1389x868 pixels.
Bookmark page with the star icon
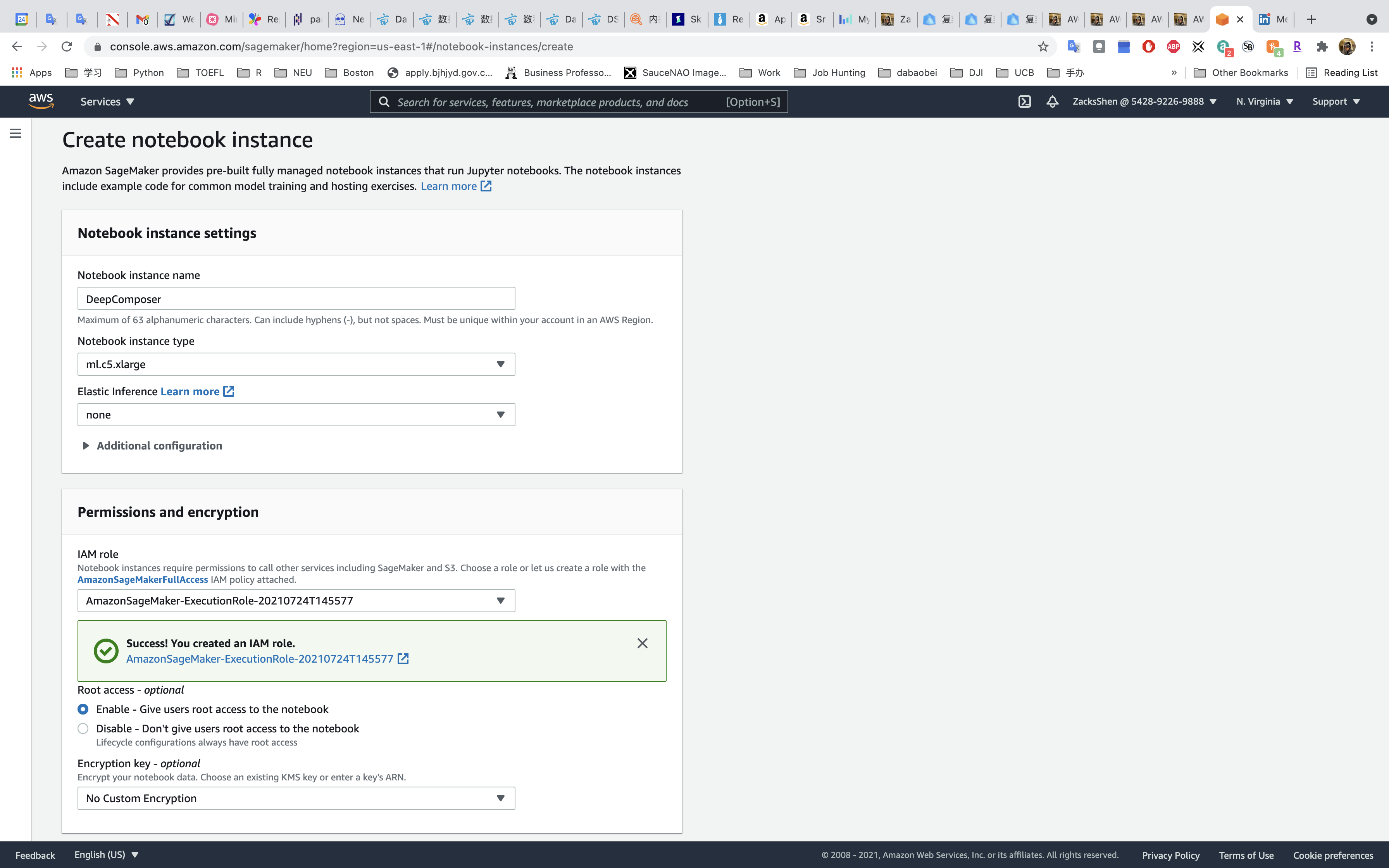1043,46
